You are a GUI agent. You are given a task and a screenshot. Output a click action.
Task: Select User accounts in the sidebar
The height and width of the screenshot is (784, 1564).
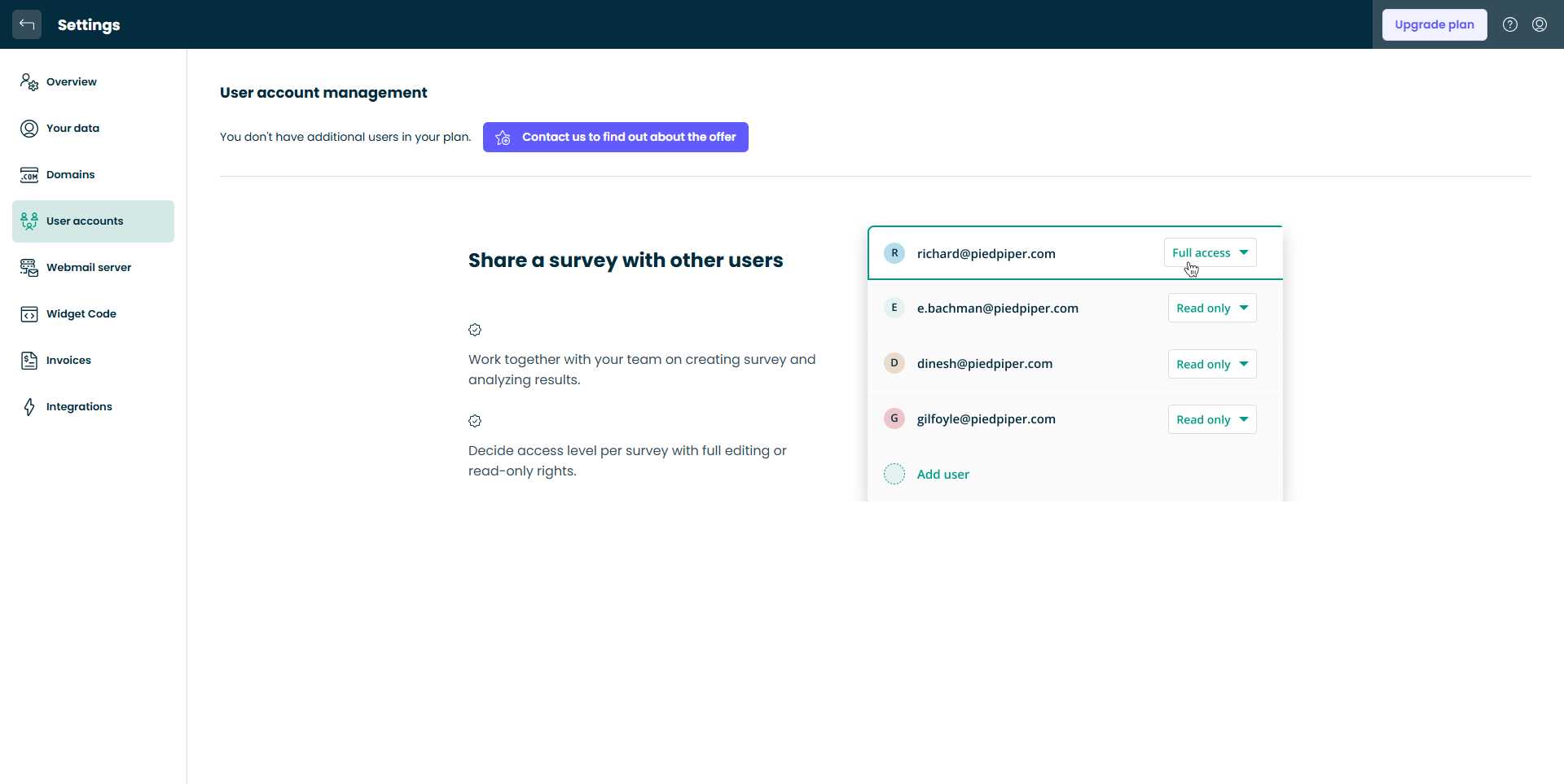click(x=85, y=221)
